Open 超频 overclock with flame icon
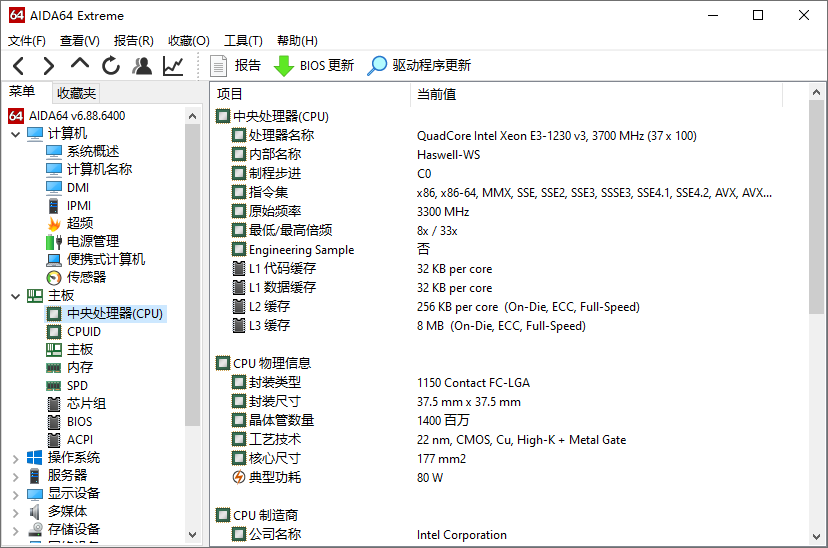Screen dimensions: 828x548 [x=70, y=223]
